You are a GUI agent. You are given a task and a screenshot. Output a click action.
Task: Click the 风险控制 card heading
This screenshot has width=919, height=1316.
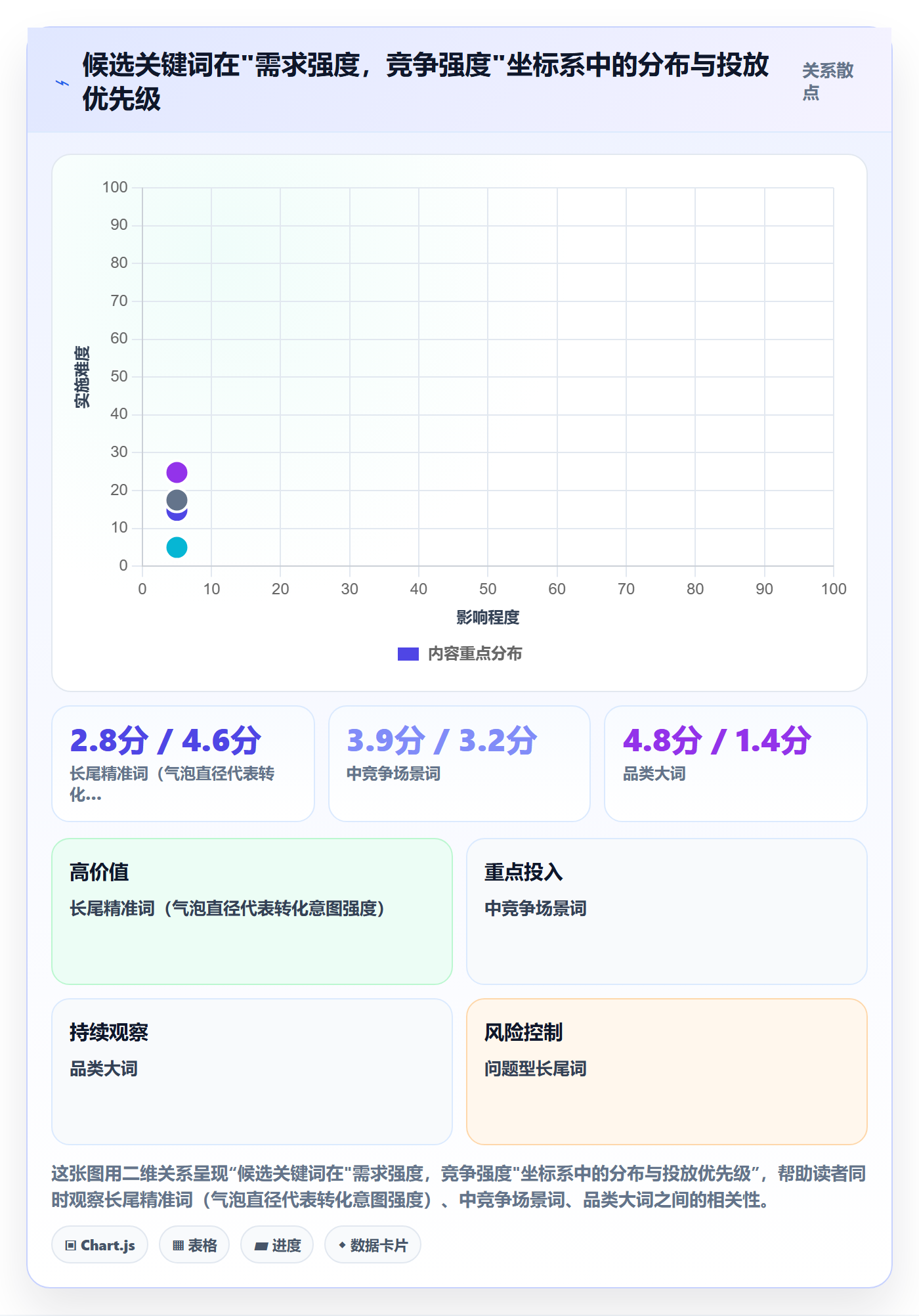524,1032
